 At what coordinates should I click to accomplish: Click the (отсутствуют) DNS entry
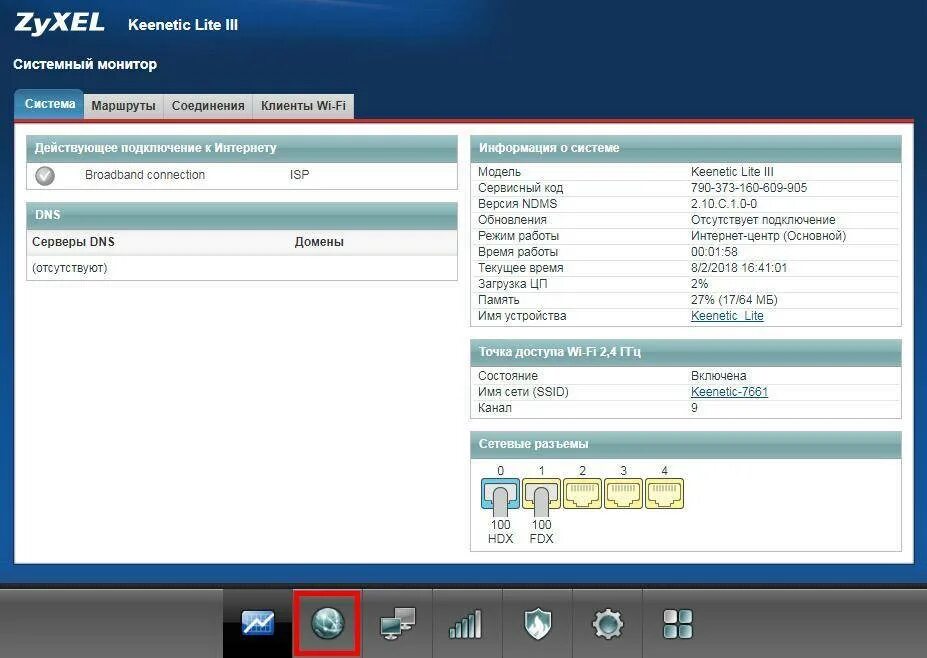pyautogui.click(x=70, y=268)
